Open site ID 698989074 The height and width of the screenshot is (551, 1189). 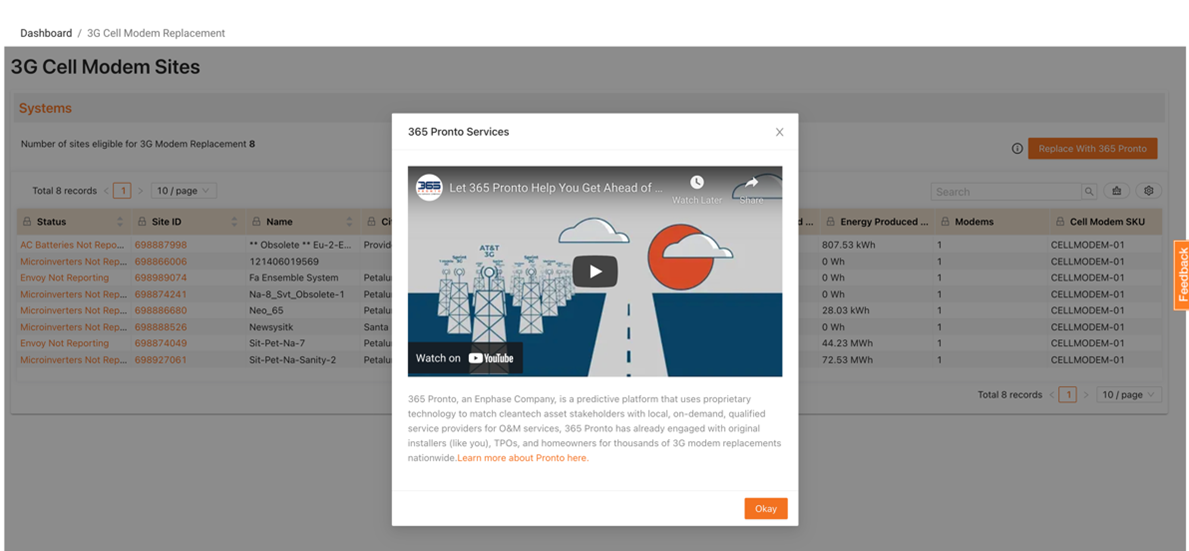(161, 278)
